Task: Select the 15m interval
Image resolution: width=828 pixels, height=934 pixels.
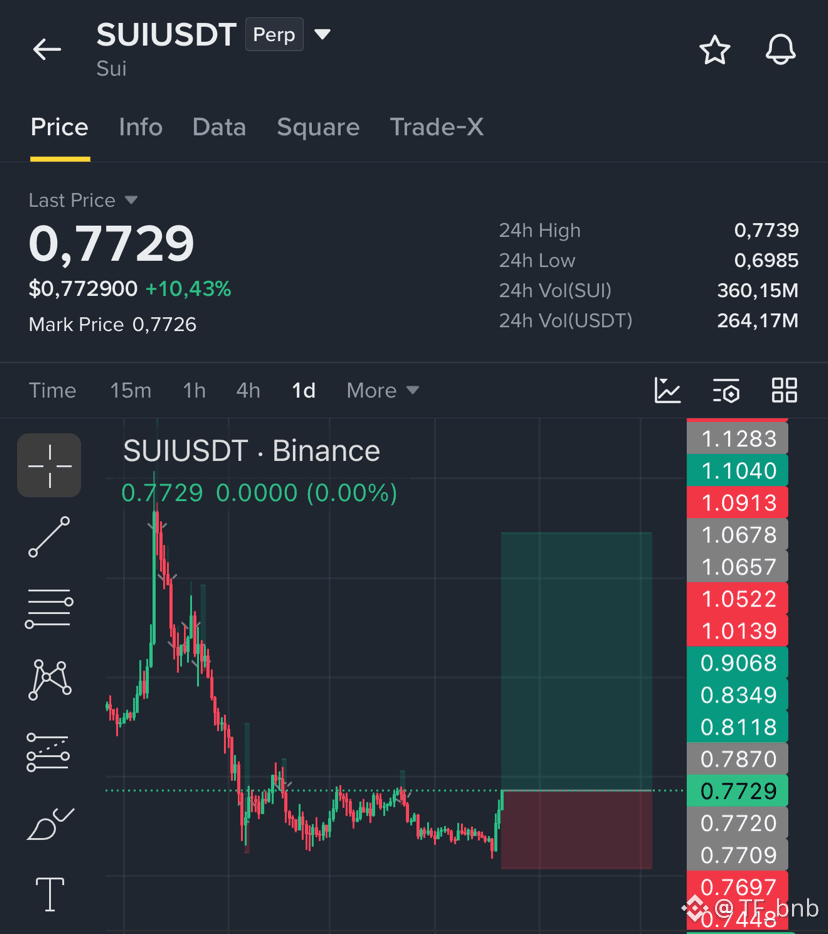Action: 130,391
